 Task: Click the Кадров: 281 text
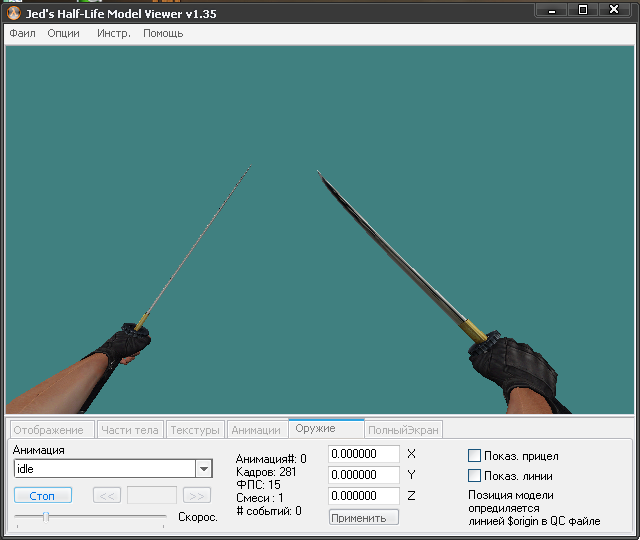pyautogui.click(x=266, y=472)
